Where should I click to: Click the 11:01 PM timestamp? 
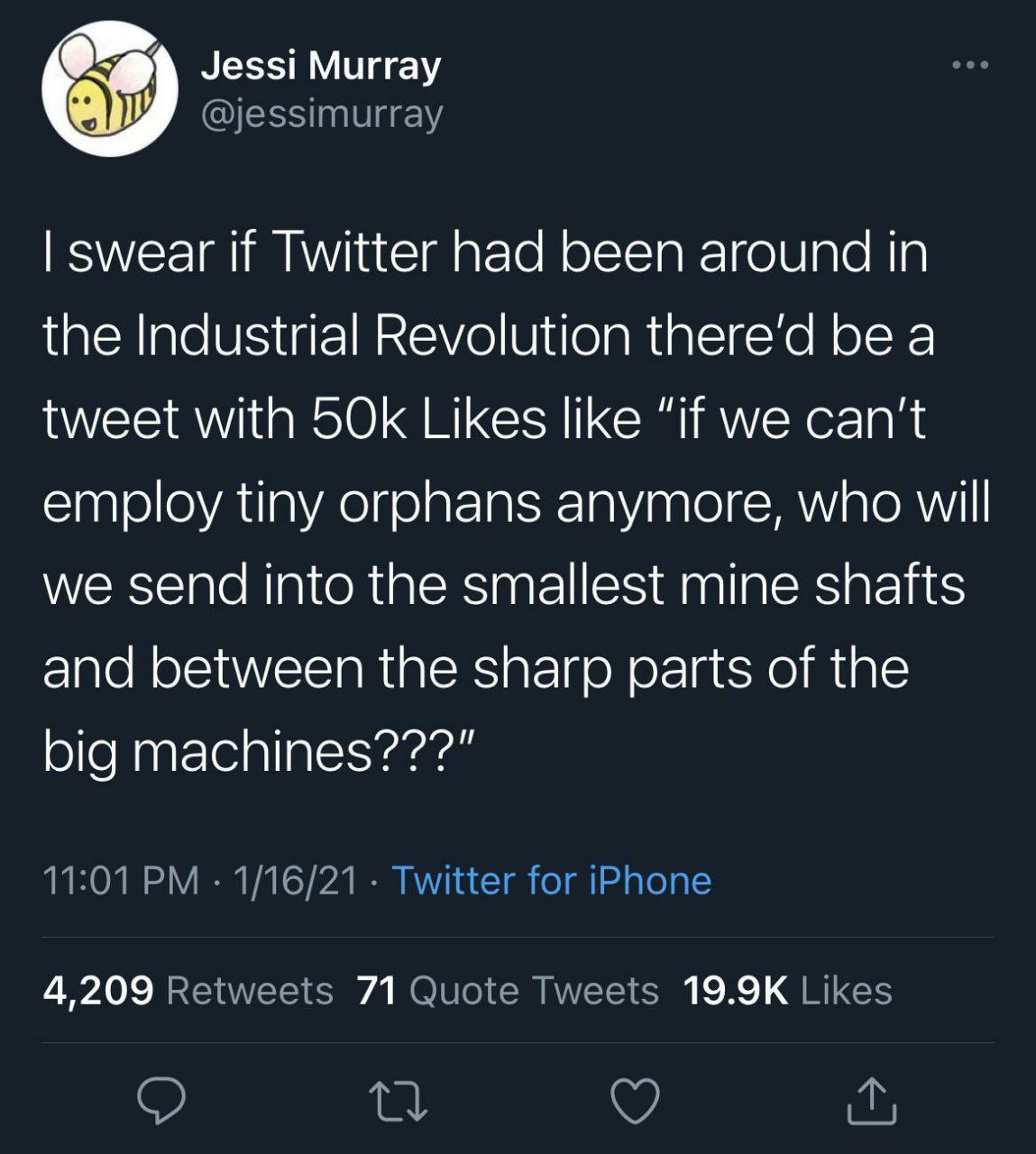pyautogui.click(x=121, y=881)
